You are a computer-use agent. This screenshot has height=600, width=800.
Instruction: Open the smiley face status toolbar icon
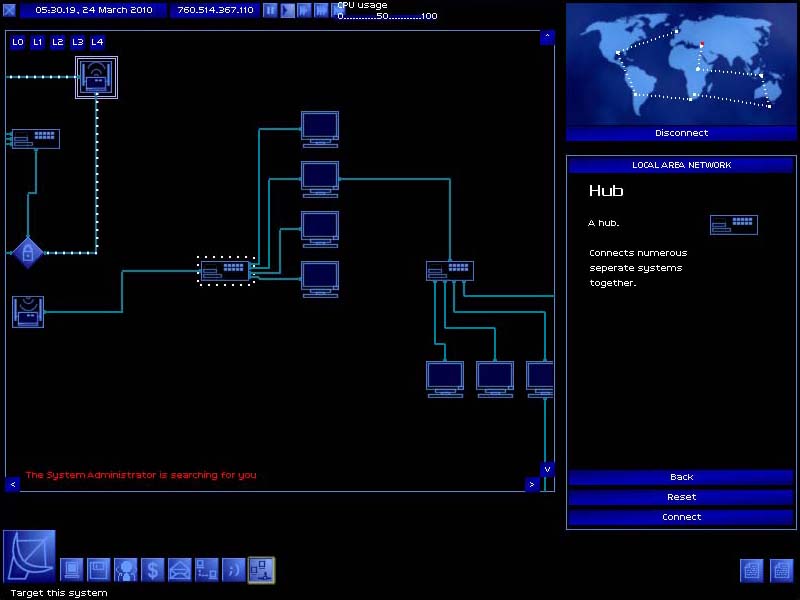[x=233, y=570]
